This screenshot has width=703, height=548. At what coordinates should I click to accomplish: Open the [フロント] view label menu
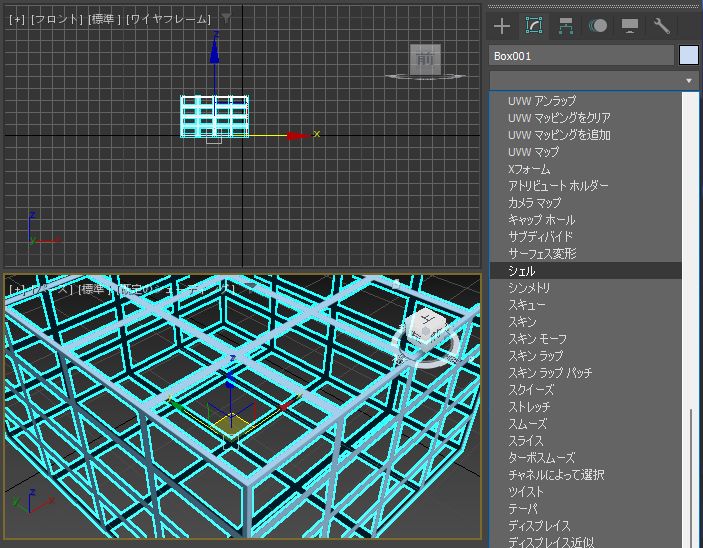[x=56, y=19]
